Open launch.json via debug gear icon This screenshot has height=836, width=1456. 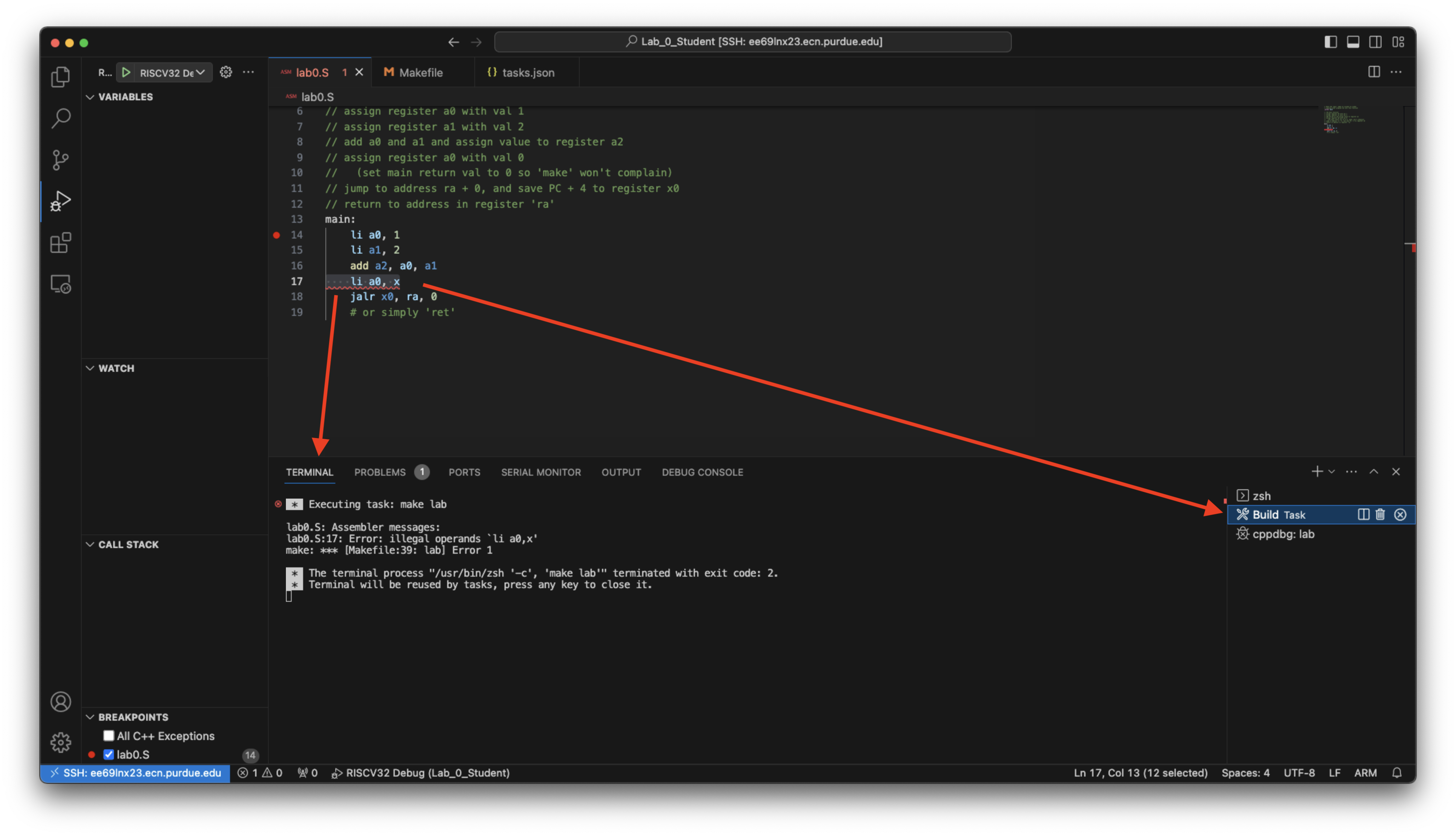click(226, 72)
